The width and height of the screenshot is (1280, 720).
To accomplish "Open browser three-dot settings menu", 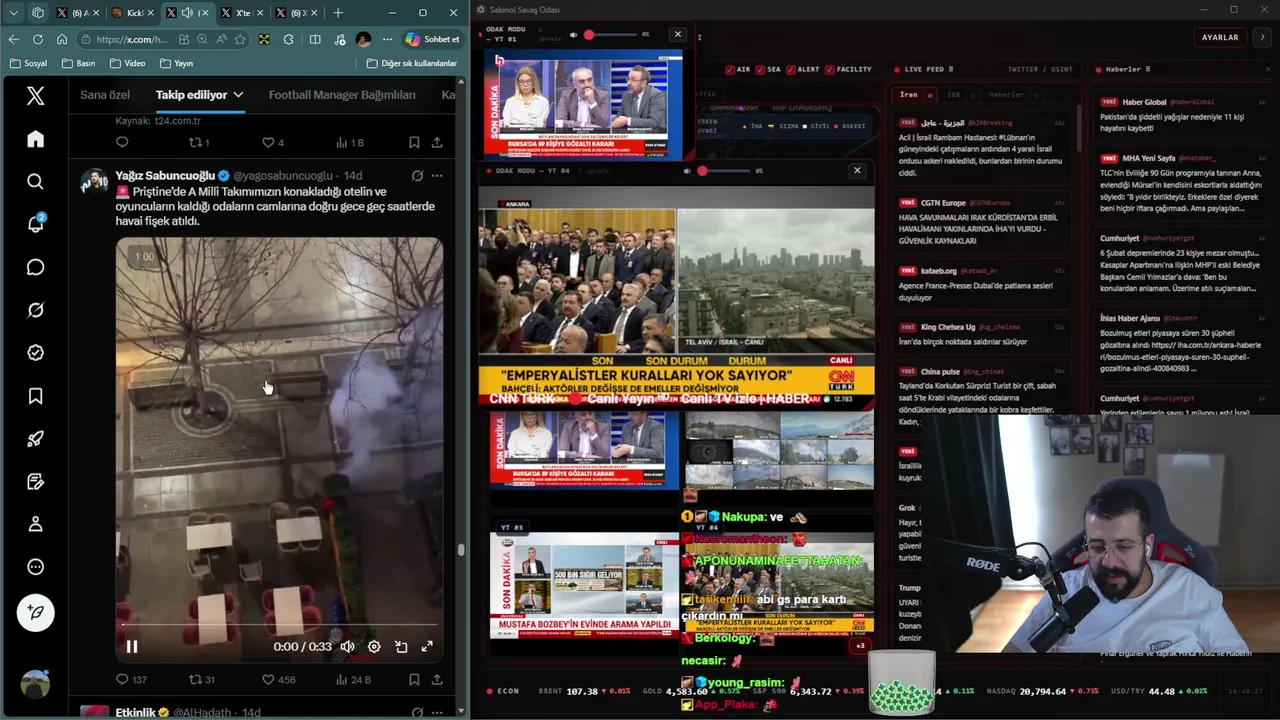I will click(387, 39).
